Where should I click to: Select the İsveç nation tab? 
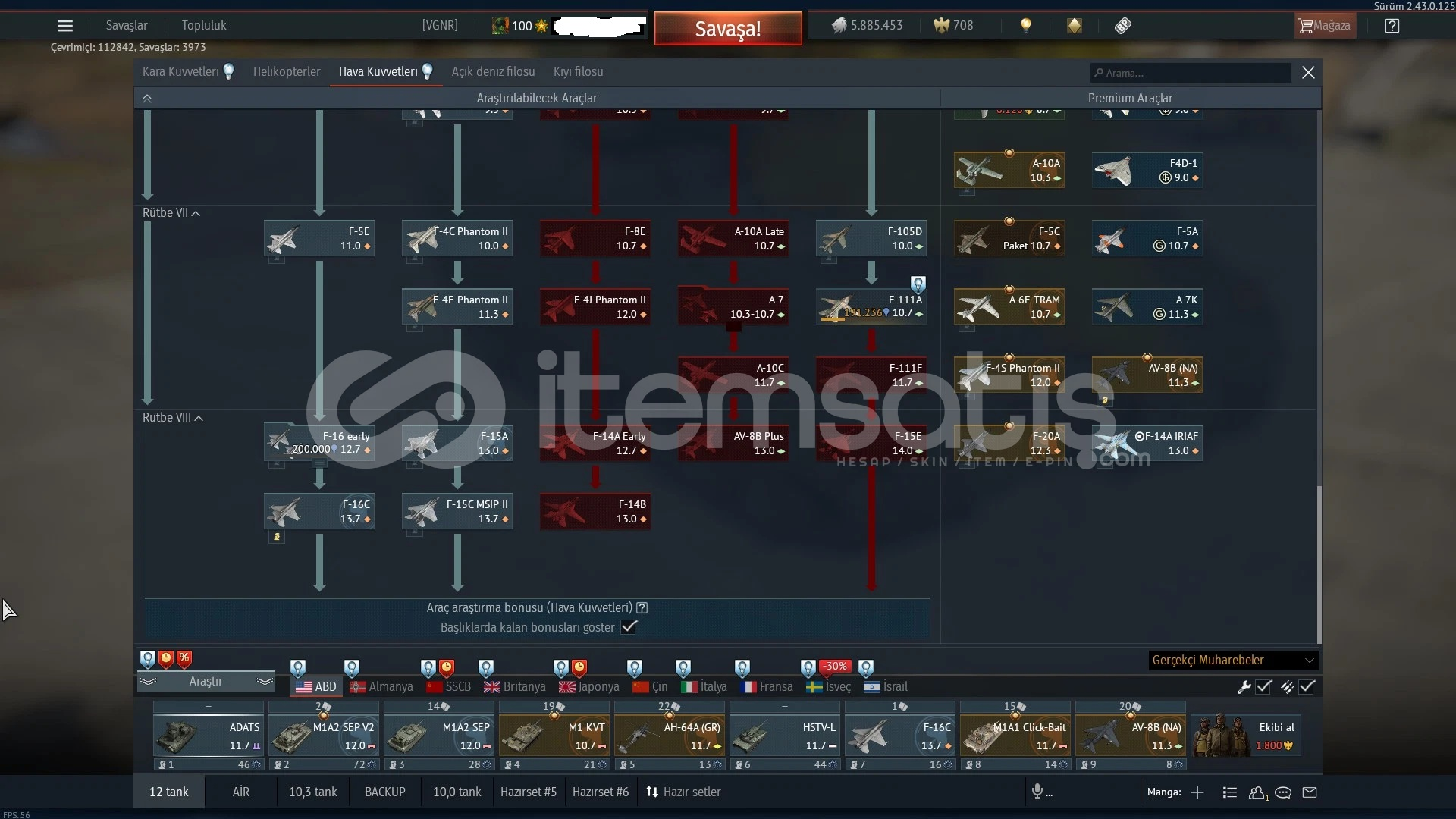click(x=829, y=686)
